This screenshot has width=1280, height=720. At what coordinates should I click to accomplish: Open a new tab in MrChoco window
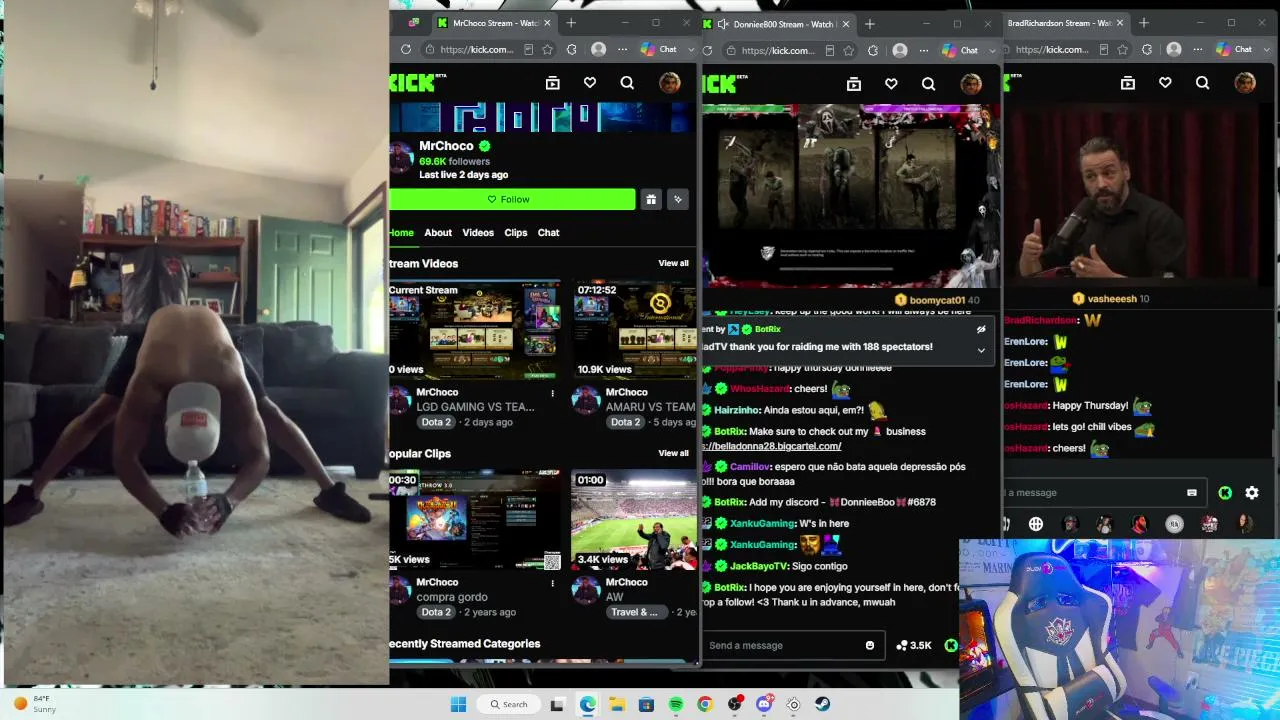(571, 23)
